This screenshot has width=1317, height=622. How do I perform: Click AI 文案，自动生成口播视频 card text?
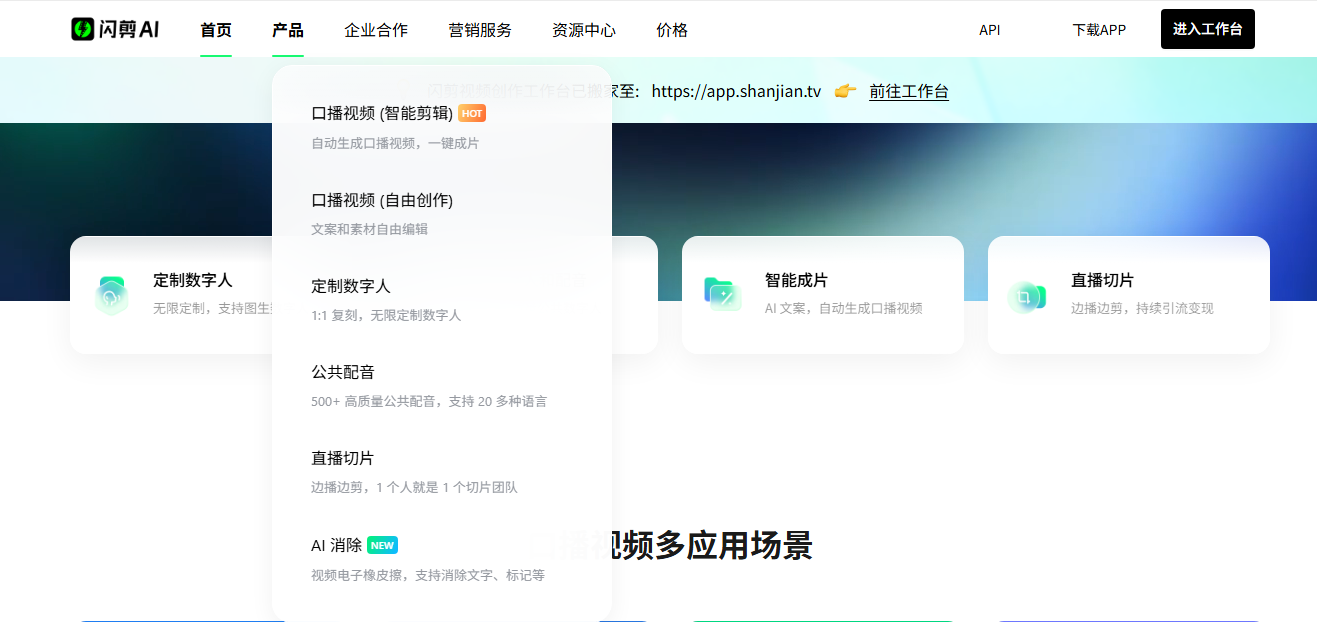[x=844, y=308]
